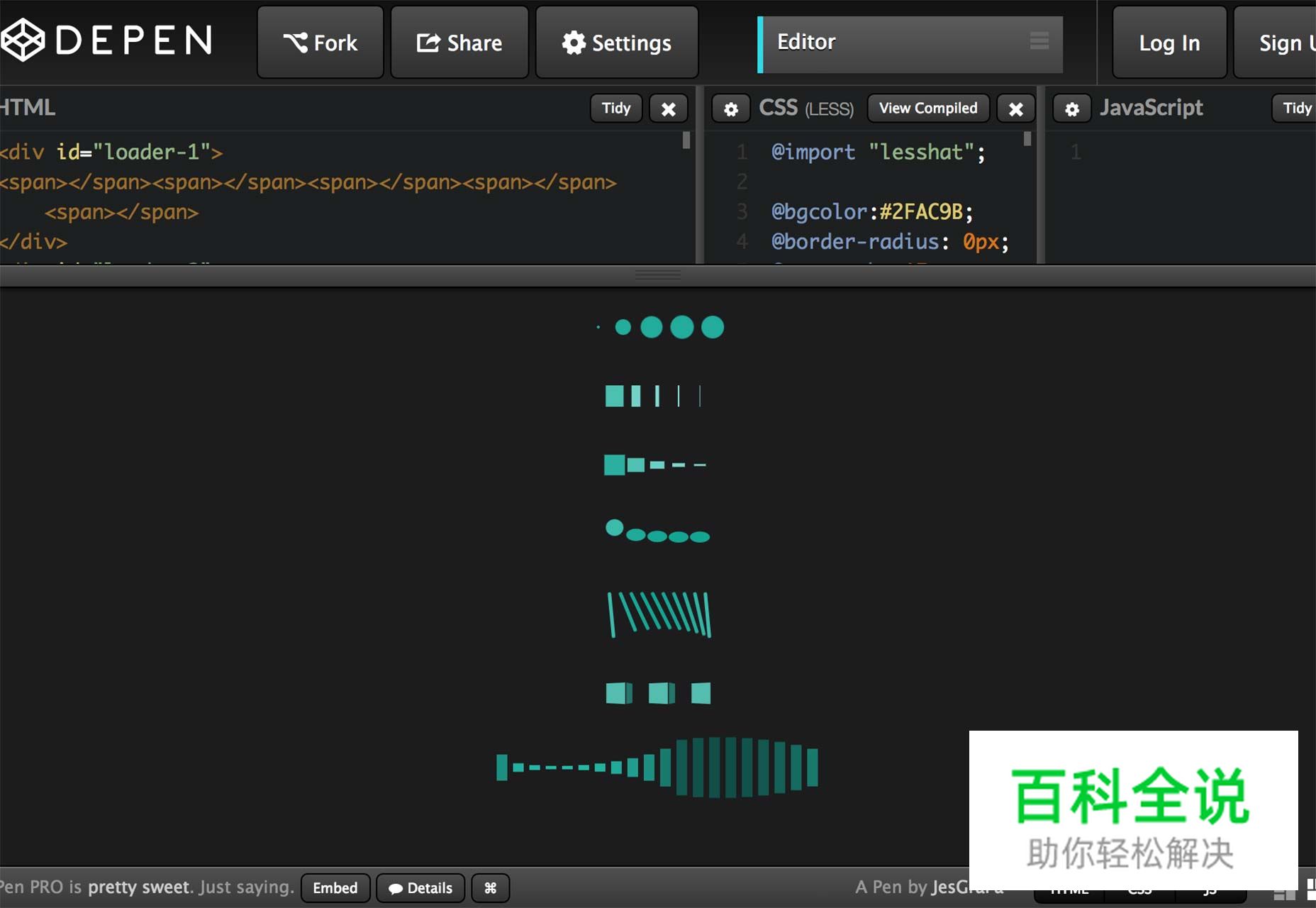The image size is (1316, 908).
Task: Click the HTML editor scrollbar
Action: tap(686, 140)
